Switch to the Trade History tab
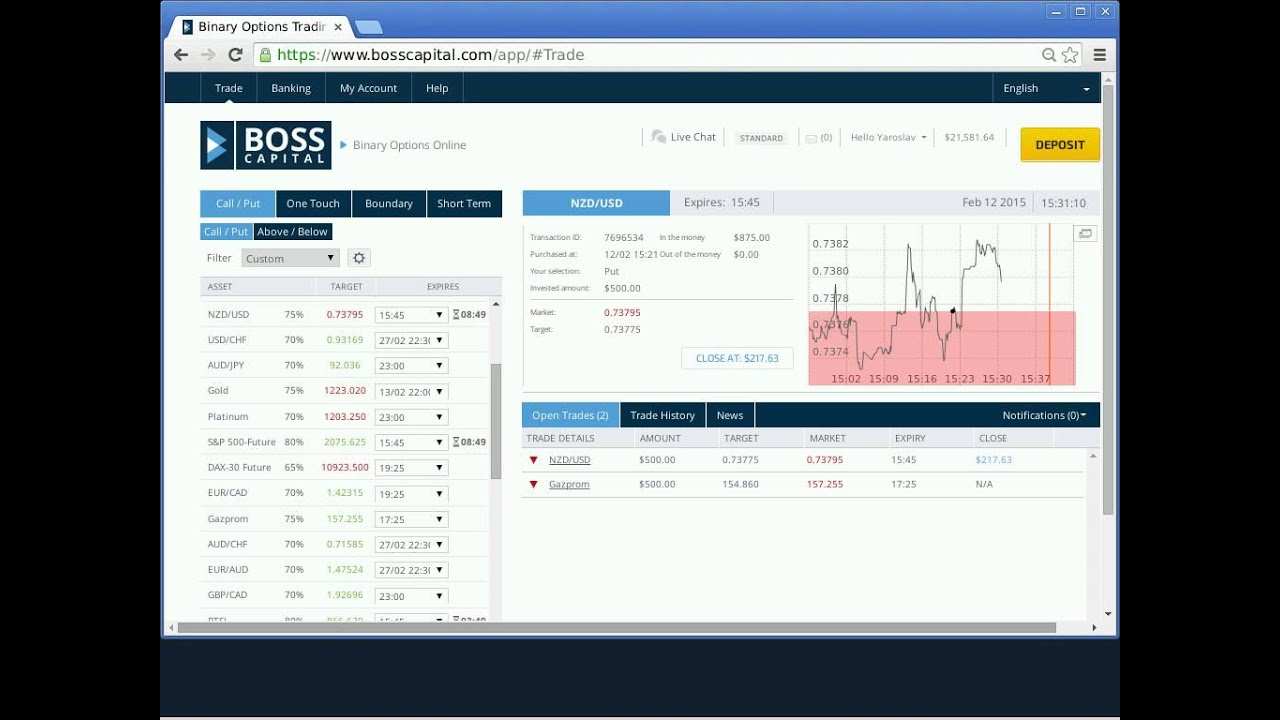The width and height of the screenshot is (1280, 720). coord(662,415)
